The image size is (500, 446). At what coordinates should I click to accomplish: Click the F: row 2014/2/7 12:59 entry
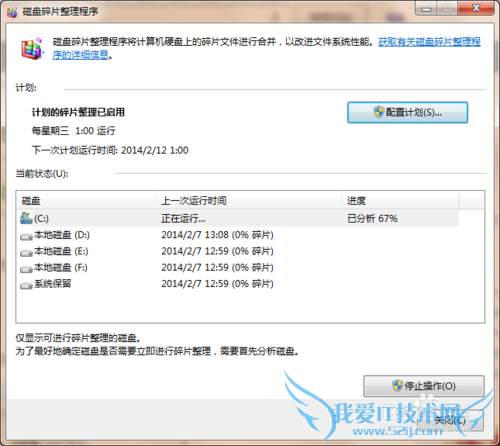217,267
